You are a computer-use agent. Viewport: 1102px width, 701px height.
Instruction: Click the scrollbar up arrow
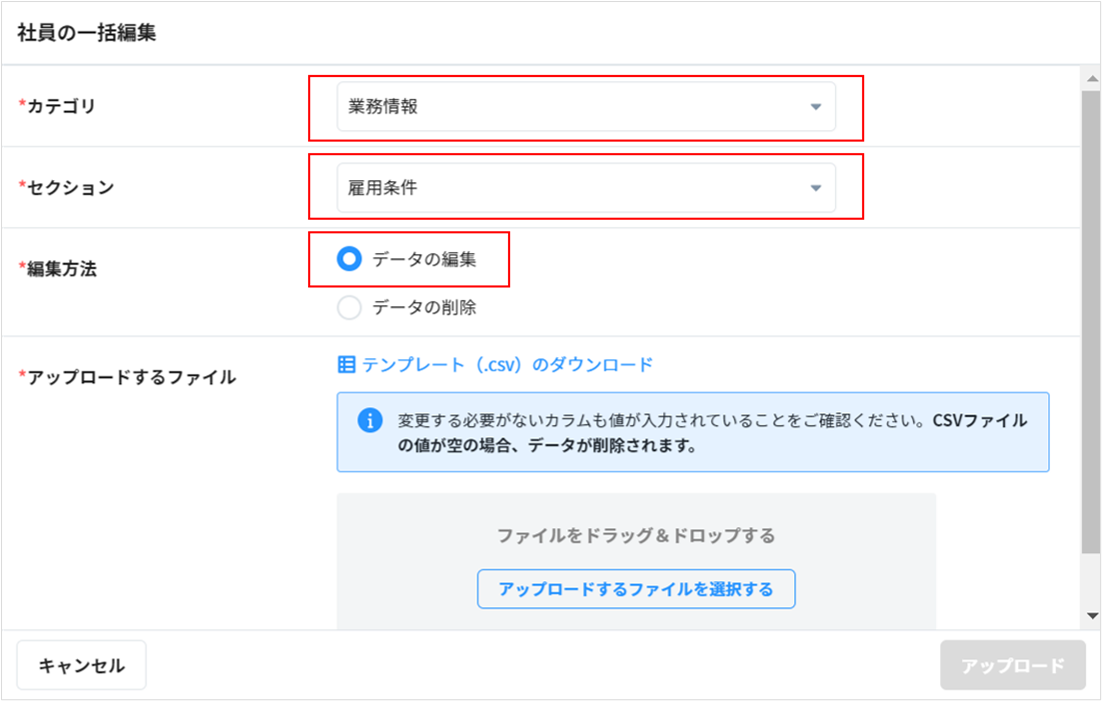coord(1091,78)
